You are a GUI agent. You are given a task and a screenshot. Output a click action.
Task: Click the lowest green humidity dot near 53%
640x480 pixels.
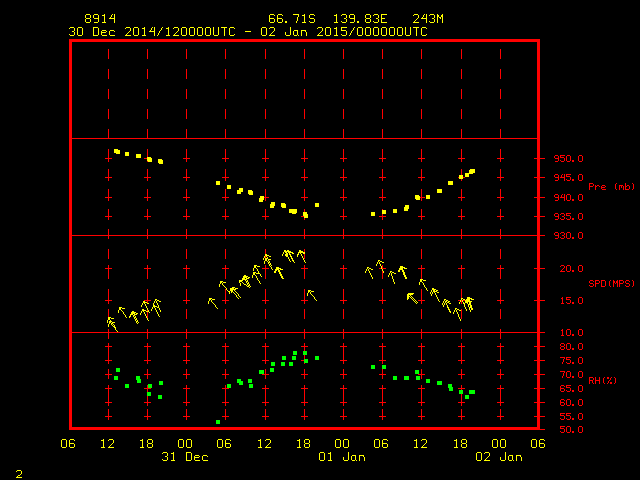(x=218, y=422)
